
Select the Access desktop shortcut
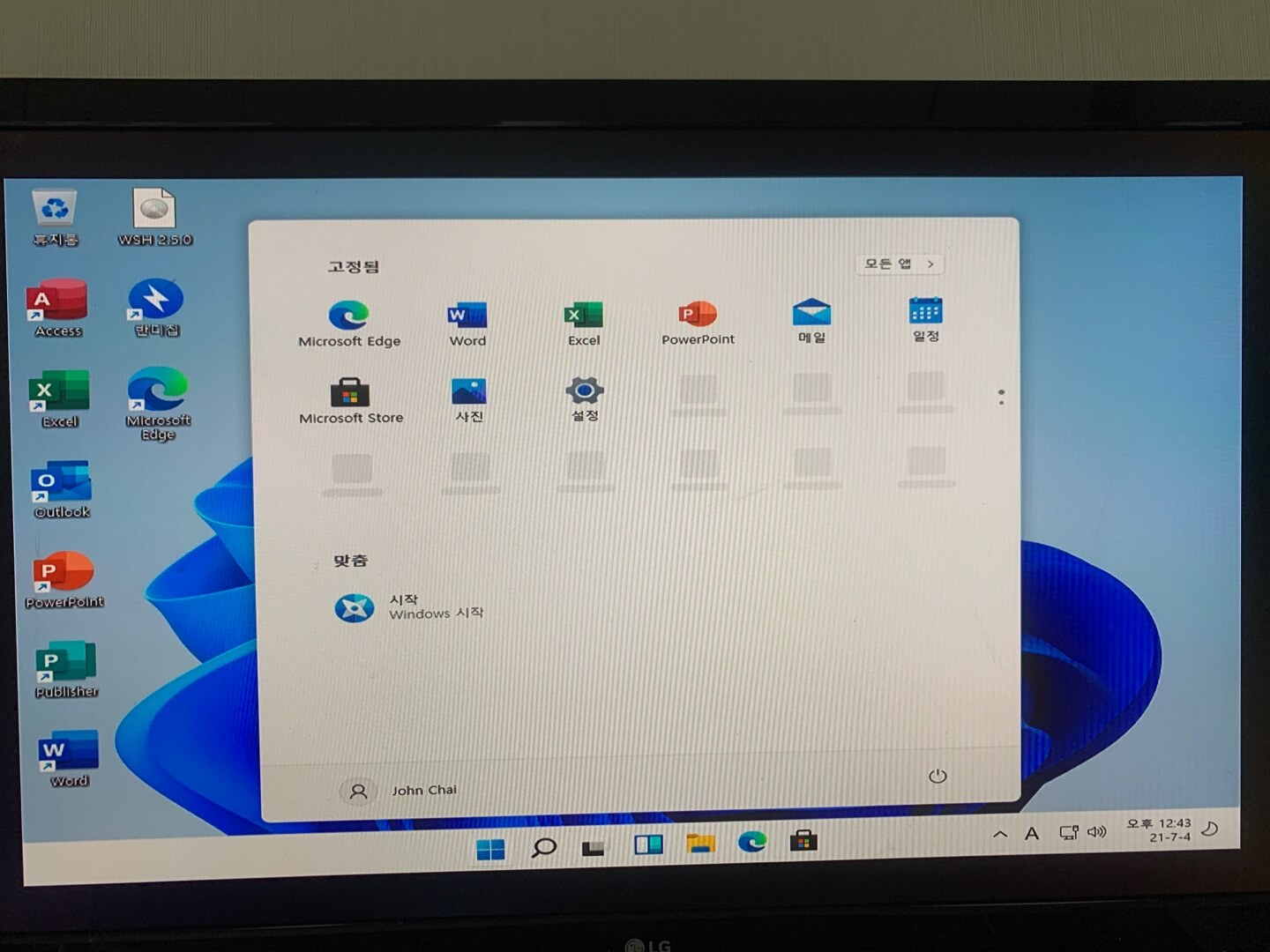[x=58, y=309]
